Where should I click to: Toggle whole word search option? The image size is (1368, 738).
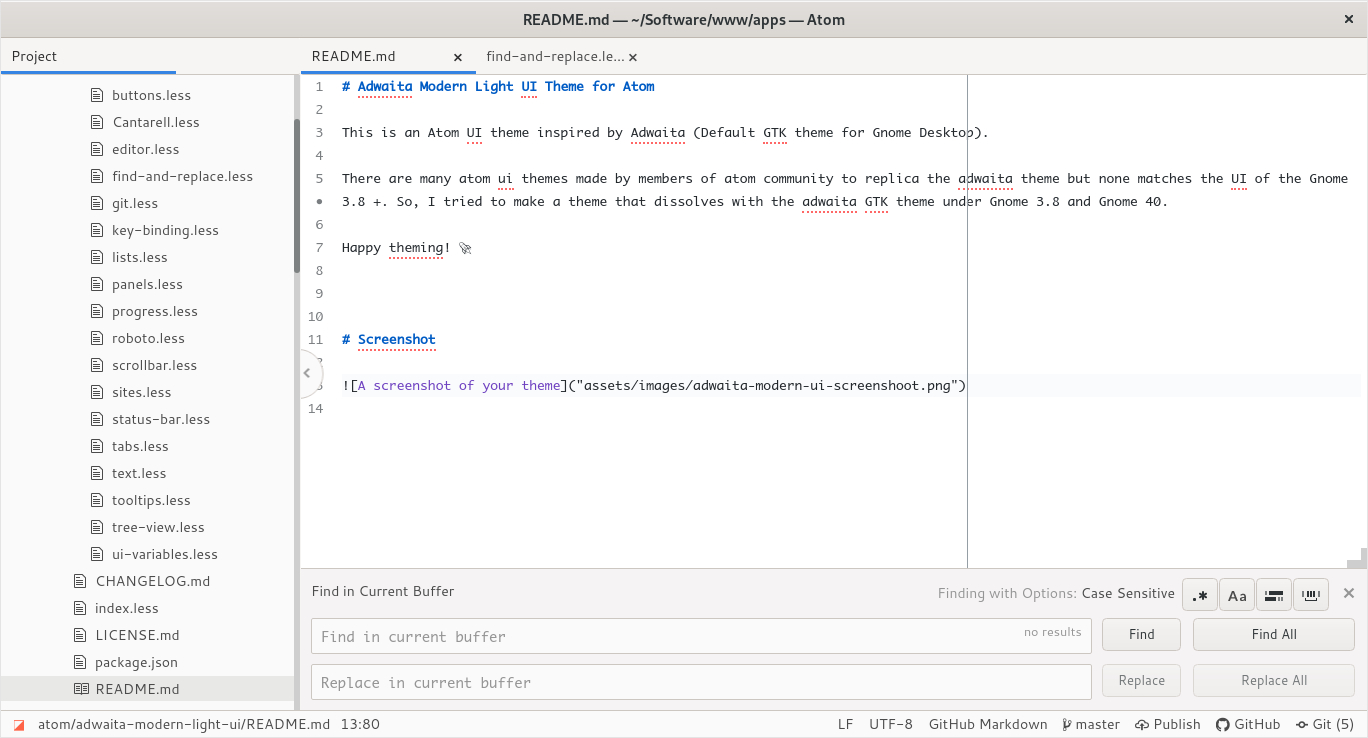point(1311,594)
